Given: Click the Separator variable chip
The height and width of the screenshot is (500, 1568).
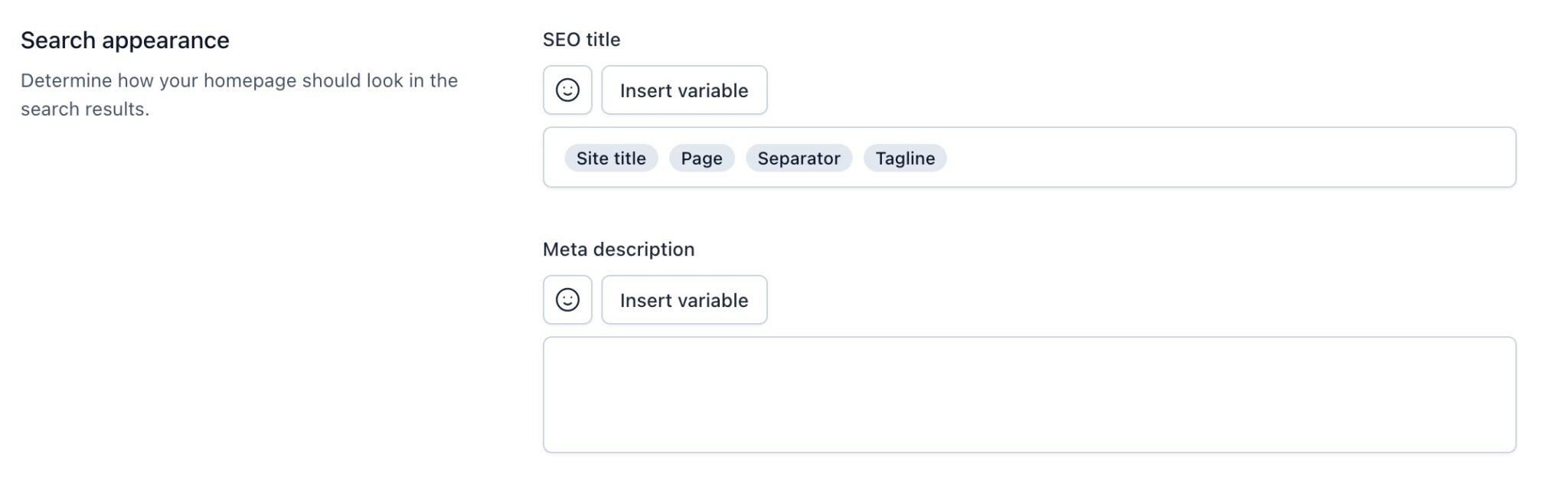Looking at the screenshot, I should (x=799, y=158).
